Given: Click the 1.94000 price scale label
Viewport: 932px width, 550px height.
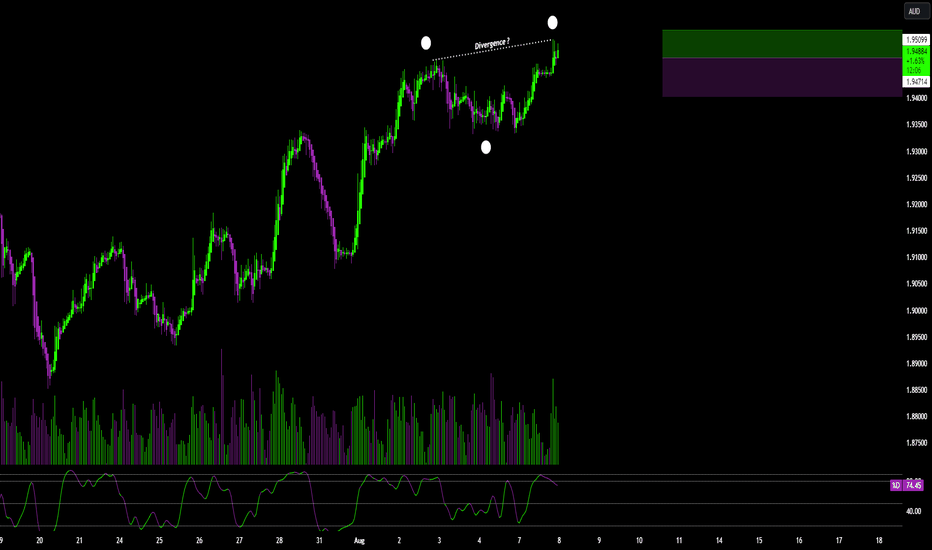Looking at the screenshot, I should (917, 98).
